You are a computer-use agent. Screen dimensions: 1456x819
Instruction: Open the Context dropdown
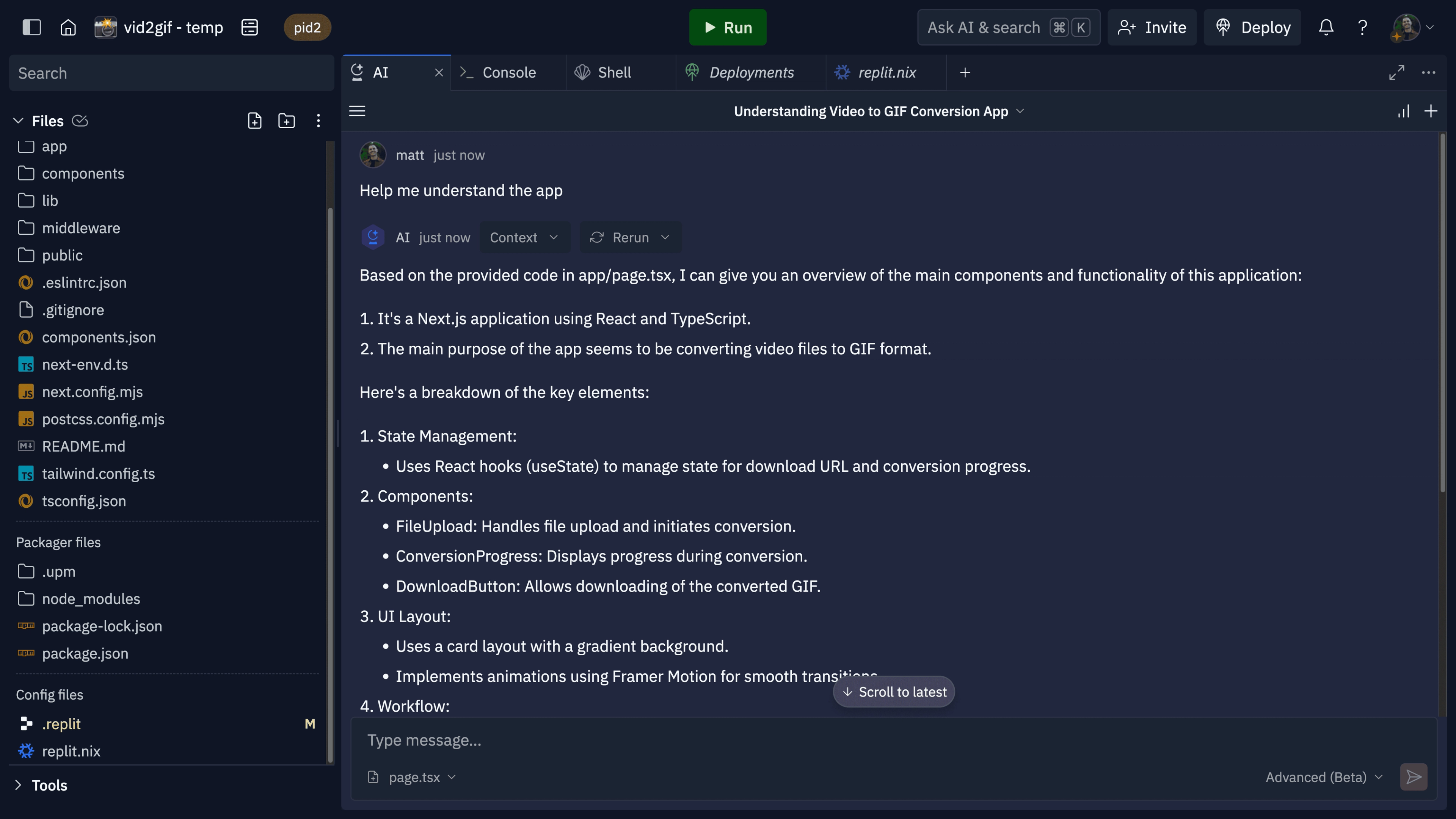click(x=524, y=237)
